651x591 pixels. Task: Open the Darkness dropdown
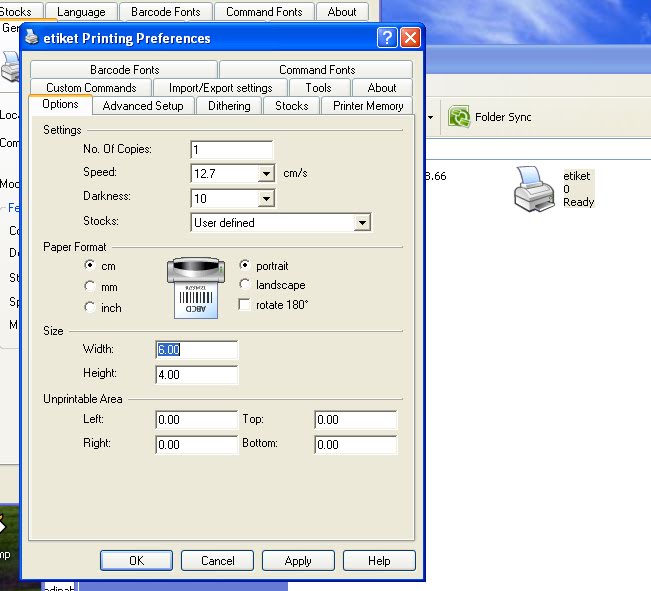pos(266,199)
